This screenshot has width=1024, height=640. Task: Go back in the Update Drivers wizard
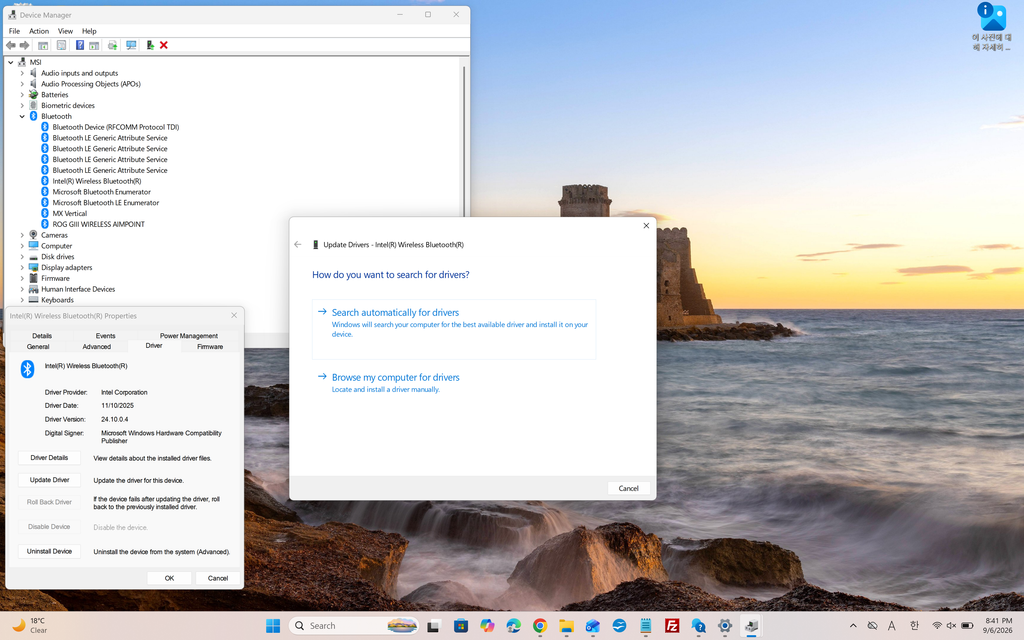pos(298,244)
